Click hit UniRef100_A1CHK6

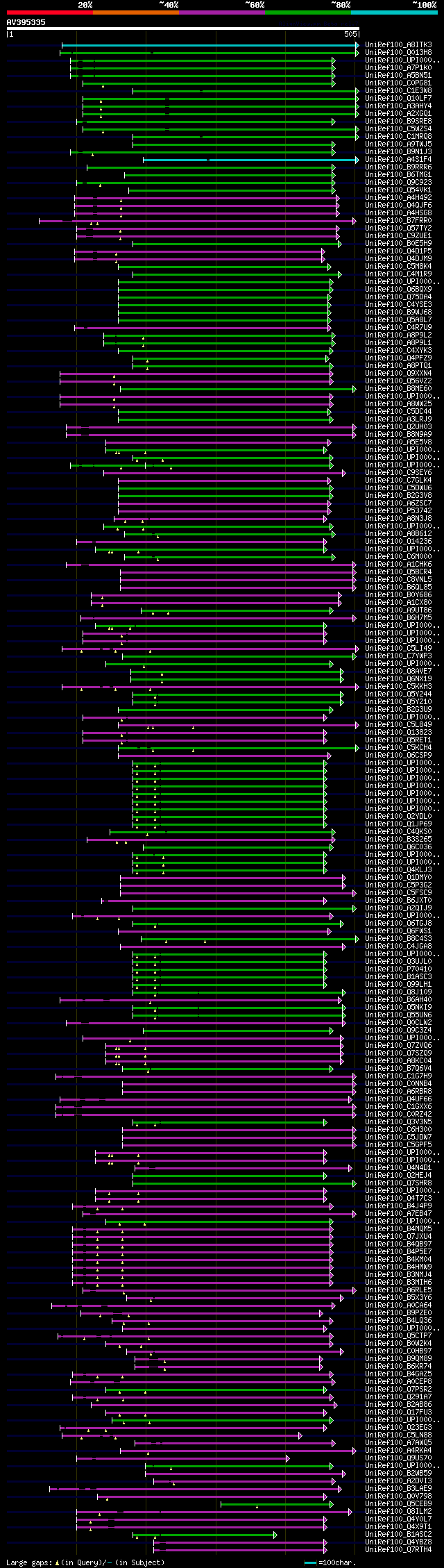point(398,565)
